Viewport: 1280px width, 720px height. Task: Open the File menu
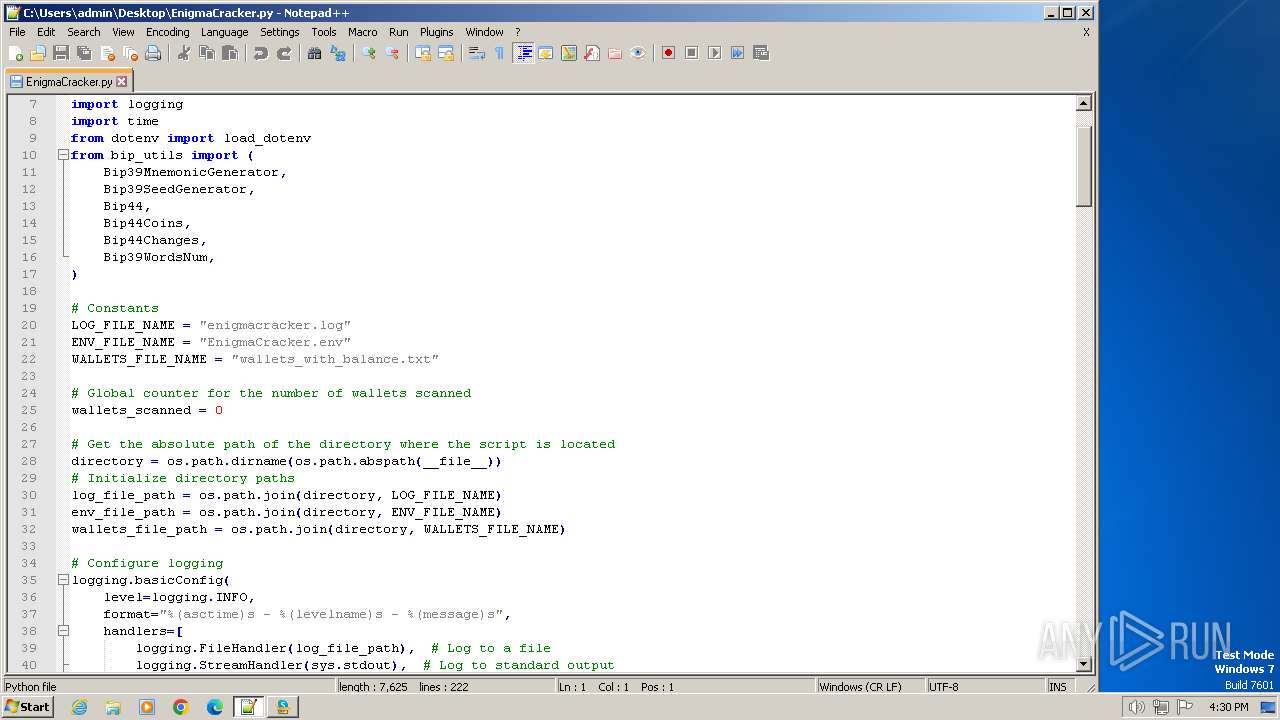(17, 32)
